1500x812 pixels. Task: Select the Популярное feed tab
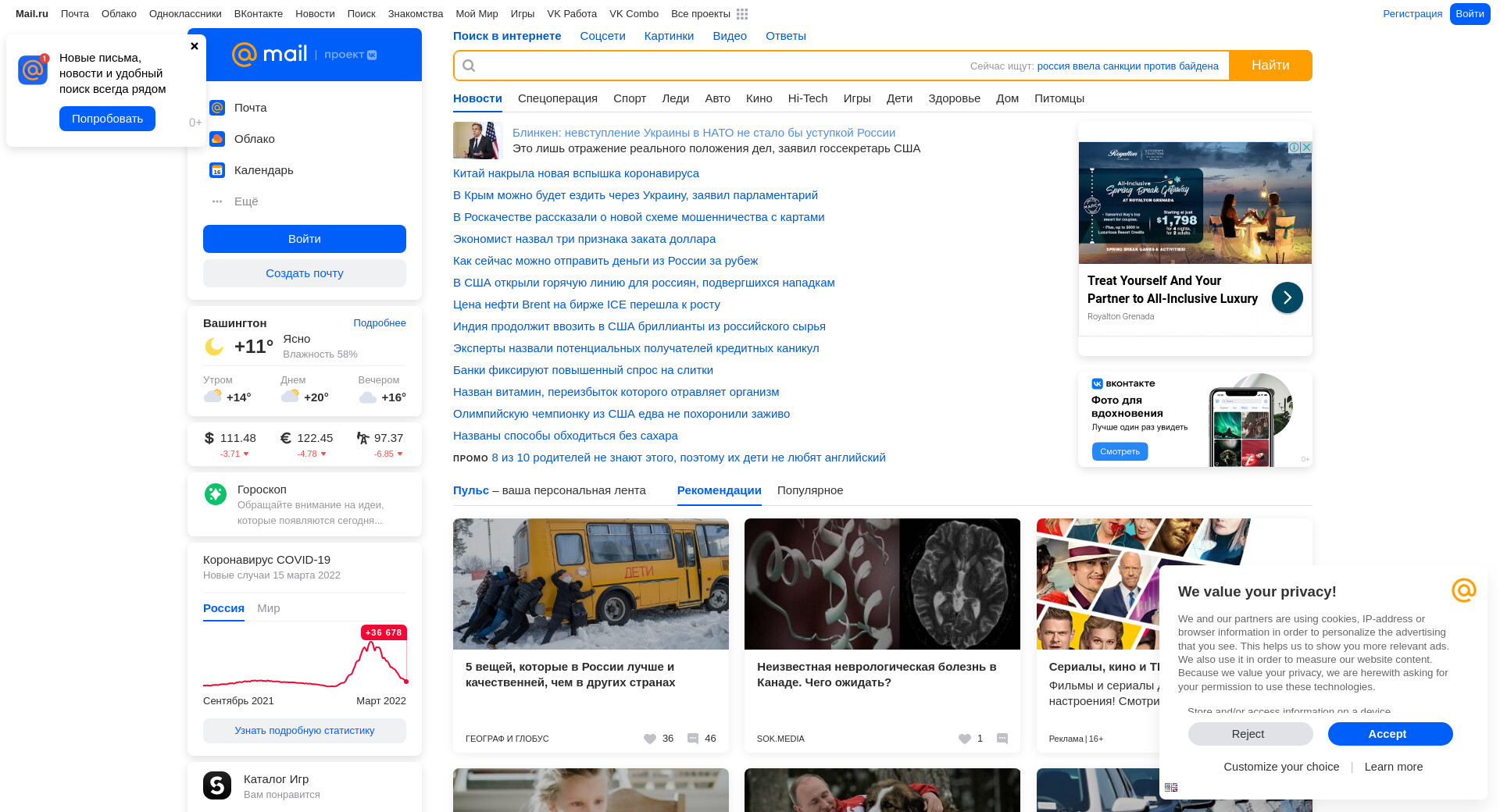click(x=809, y=490)
